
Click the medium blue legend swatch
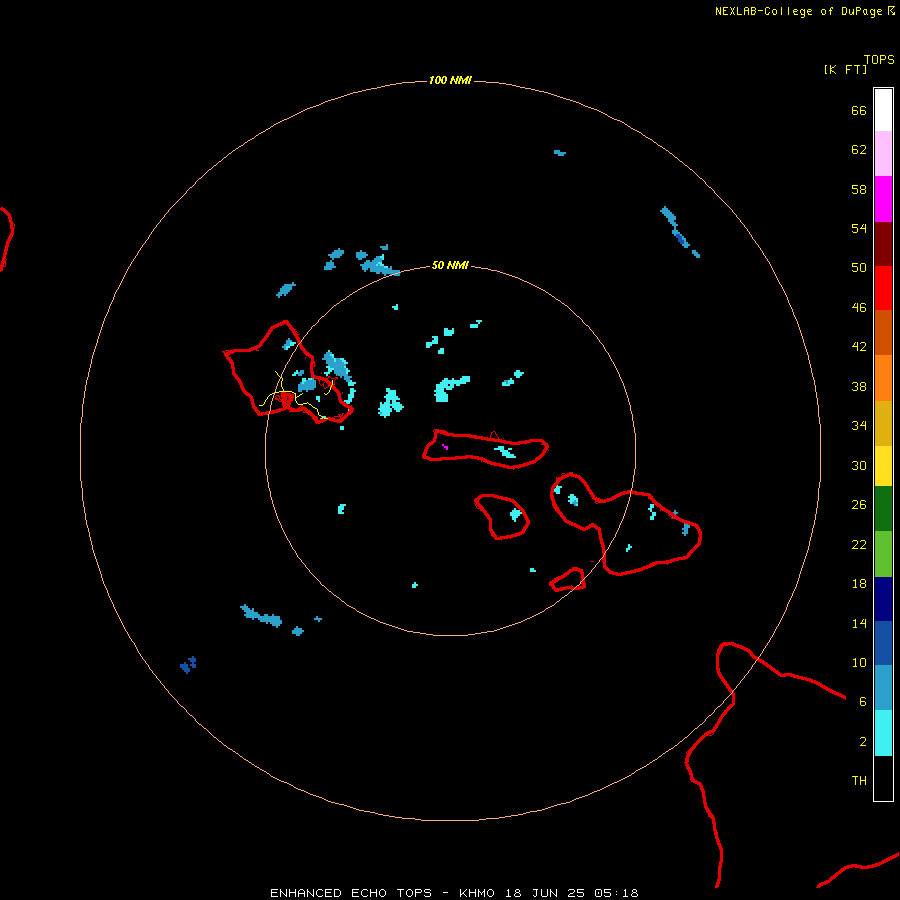[883, 643]
